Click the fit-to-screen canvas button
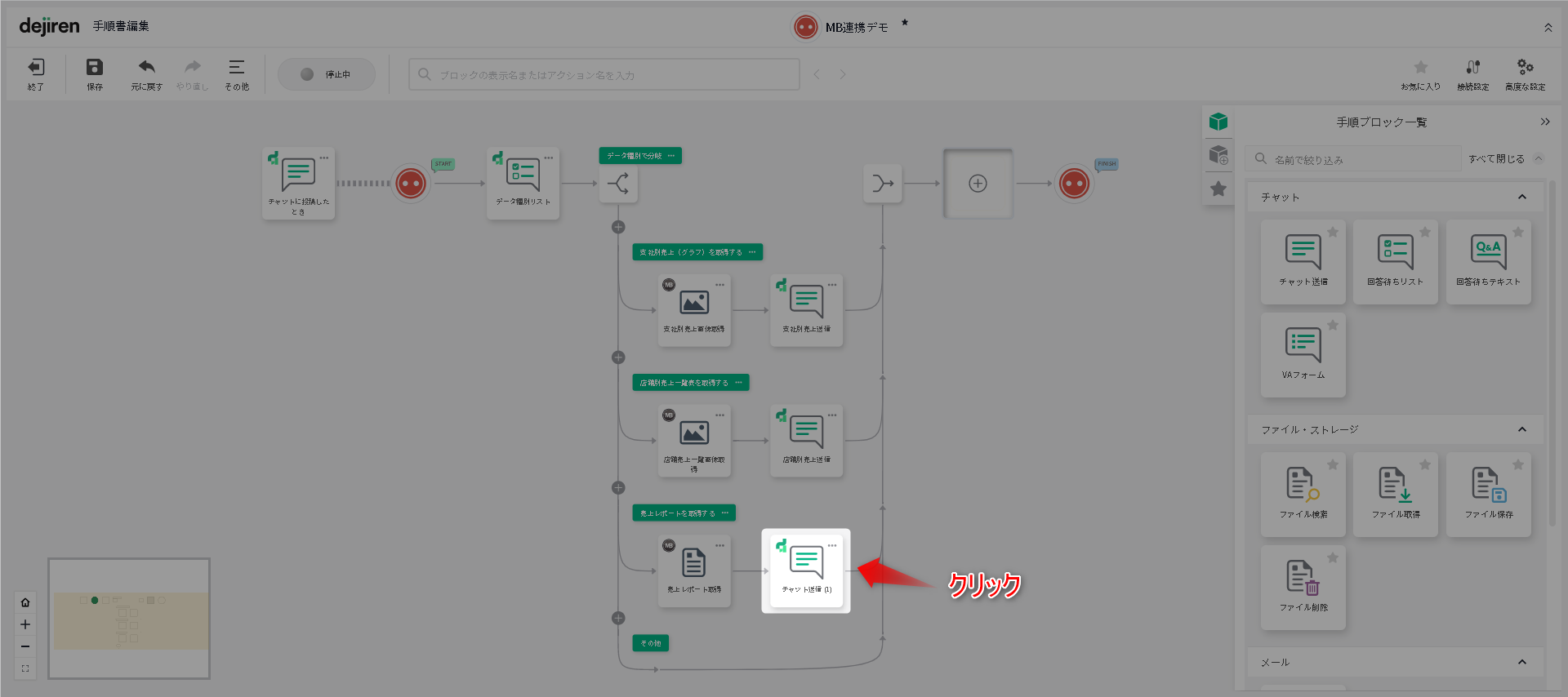 click(x=25, y=668)
